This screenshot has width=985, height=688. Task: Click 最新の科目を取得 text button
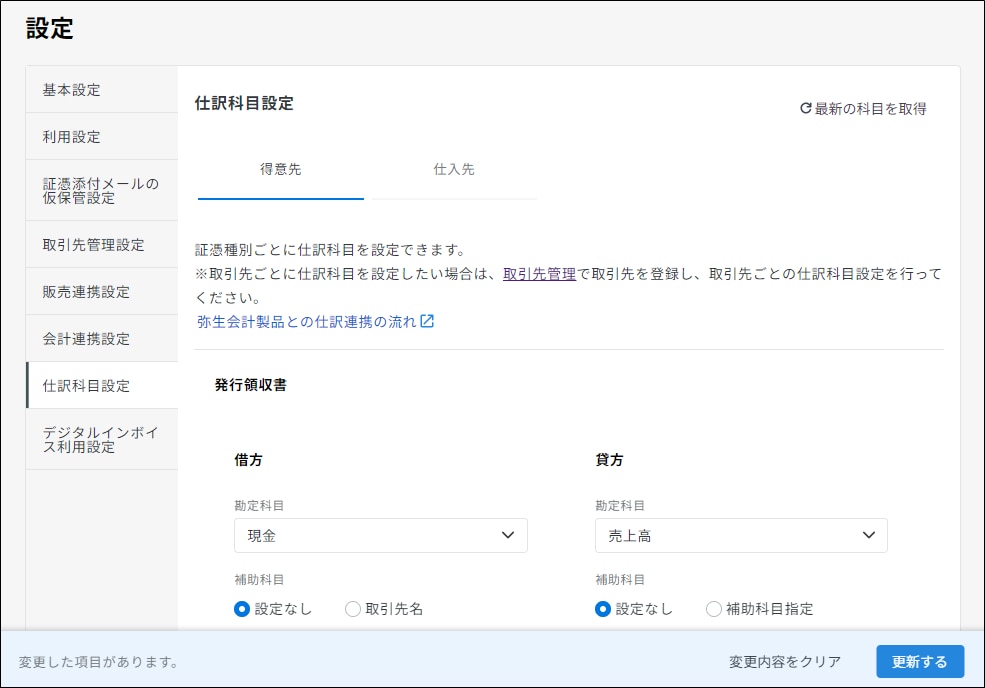(871, 109)
